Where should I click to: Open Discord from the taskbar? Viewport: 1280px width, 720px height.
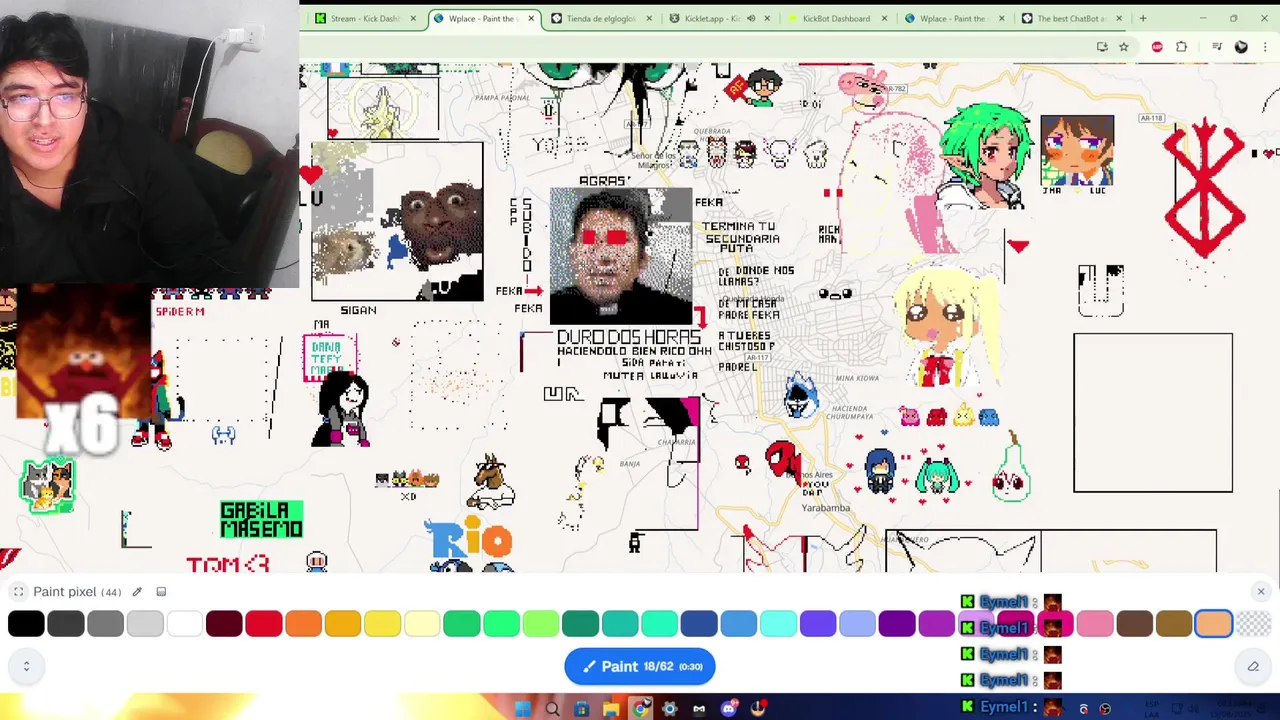pos(729,709)
